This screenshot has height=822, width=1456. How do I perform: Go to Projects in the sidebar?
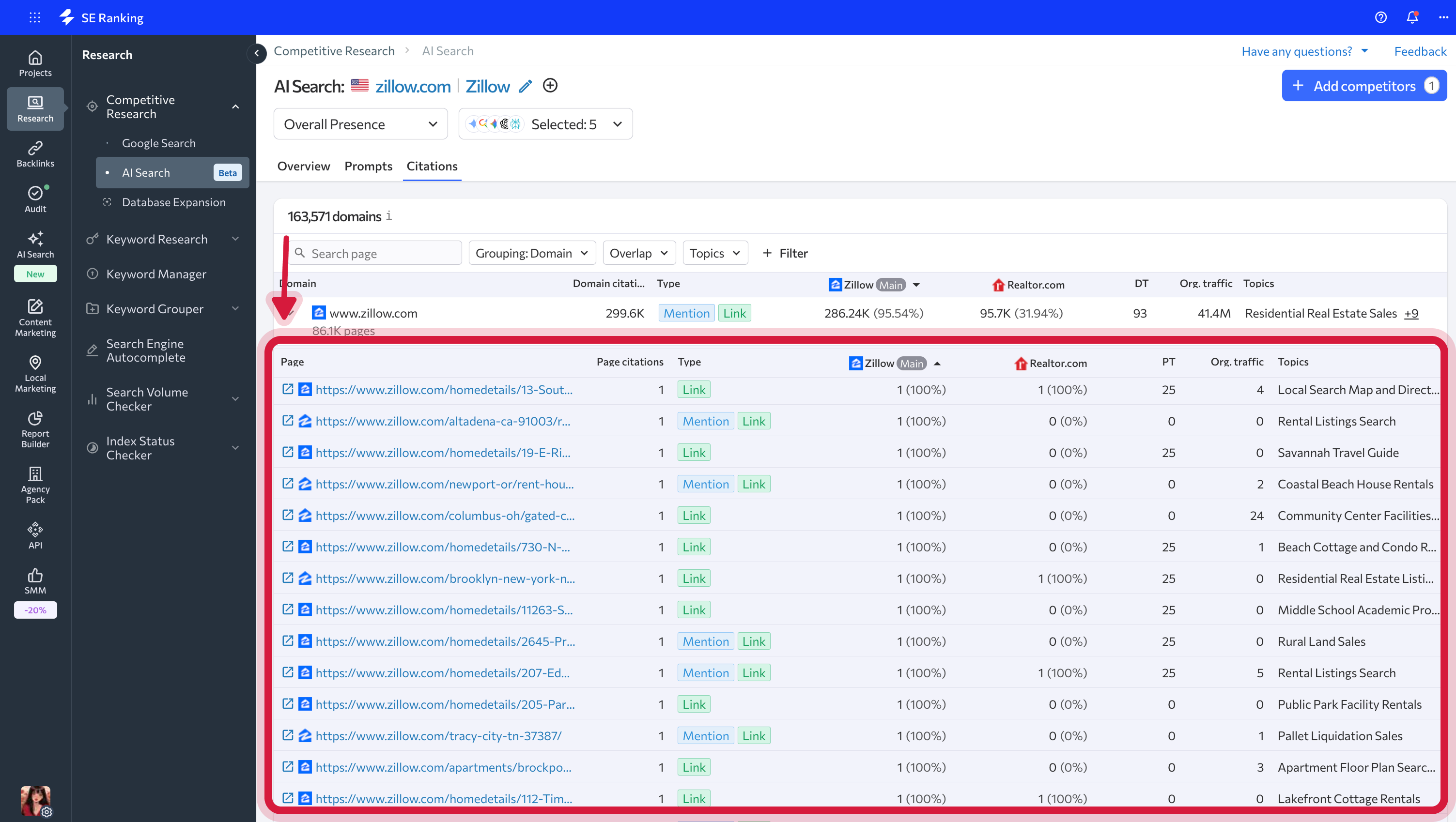click(35, 64)
